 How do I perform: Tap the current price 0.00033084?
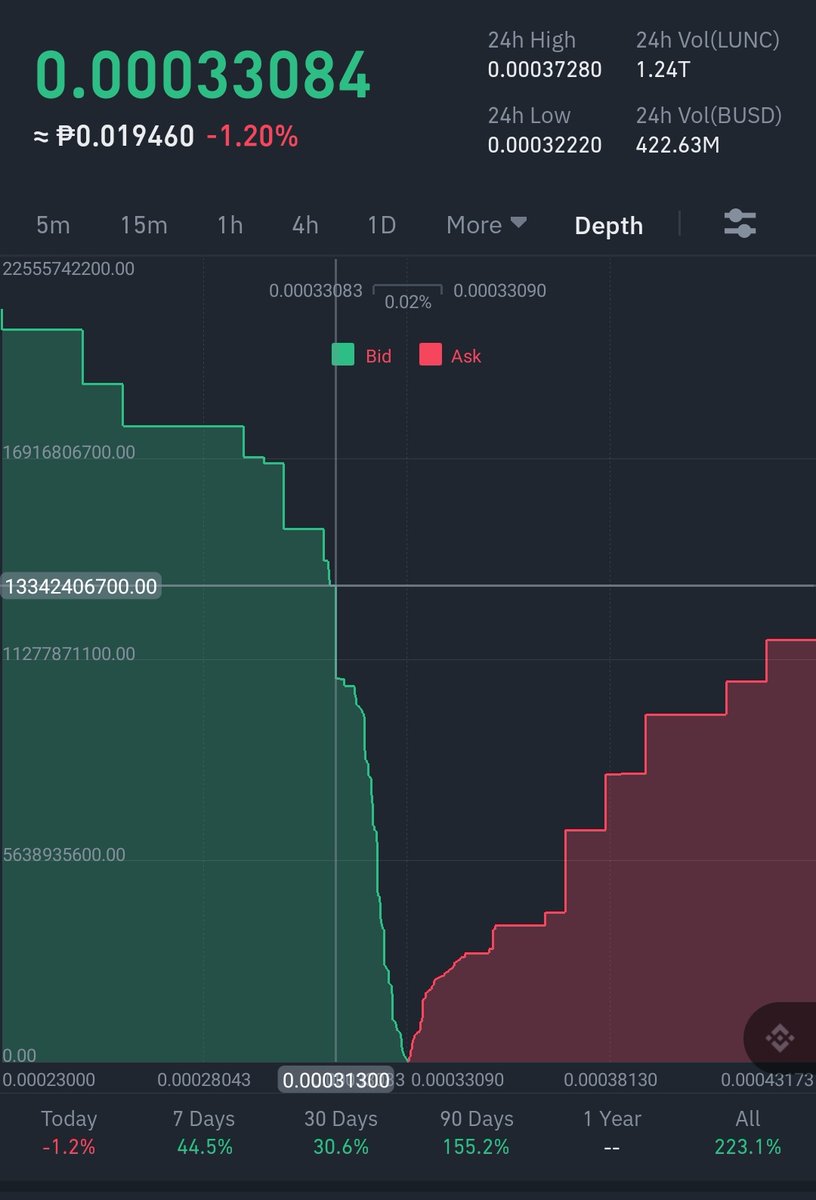(x=203, y=76)
